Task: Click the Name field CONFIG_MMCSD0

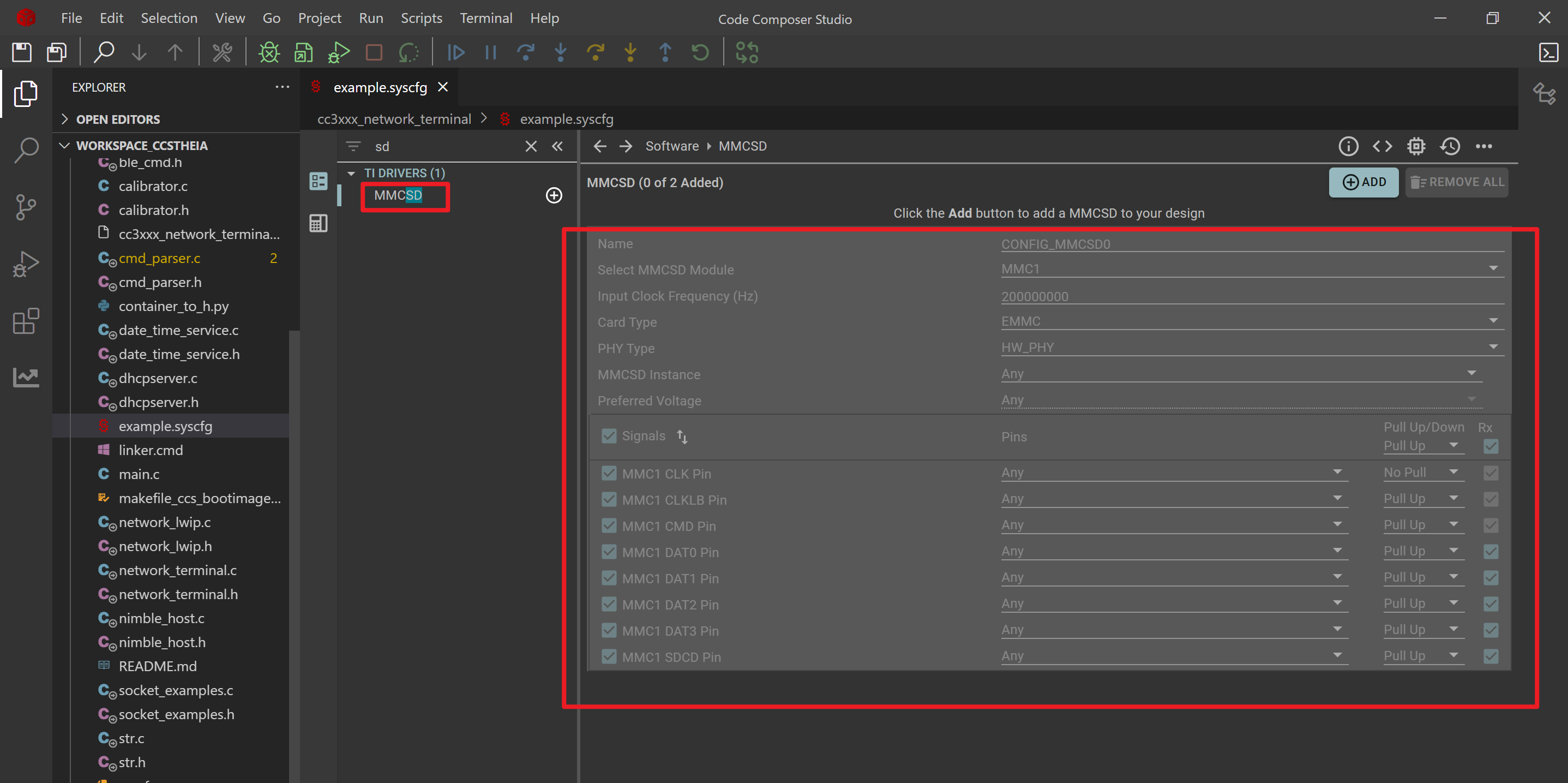Action: [x=1253, y=243]
